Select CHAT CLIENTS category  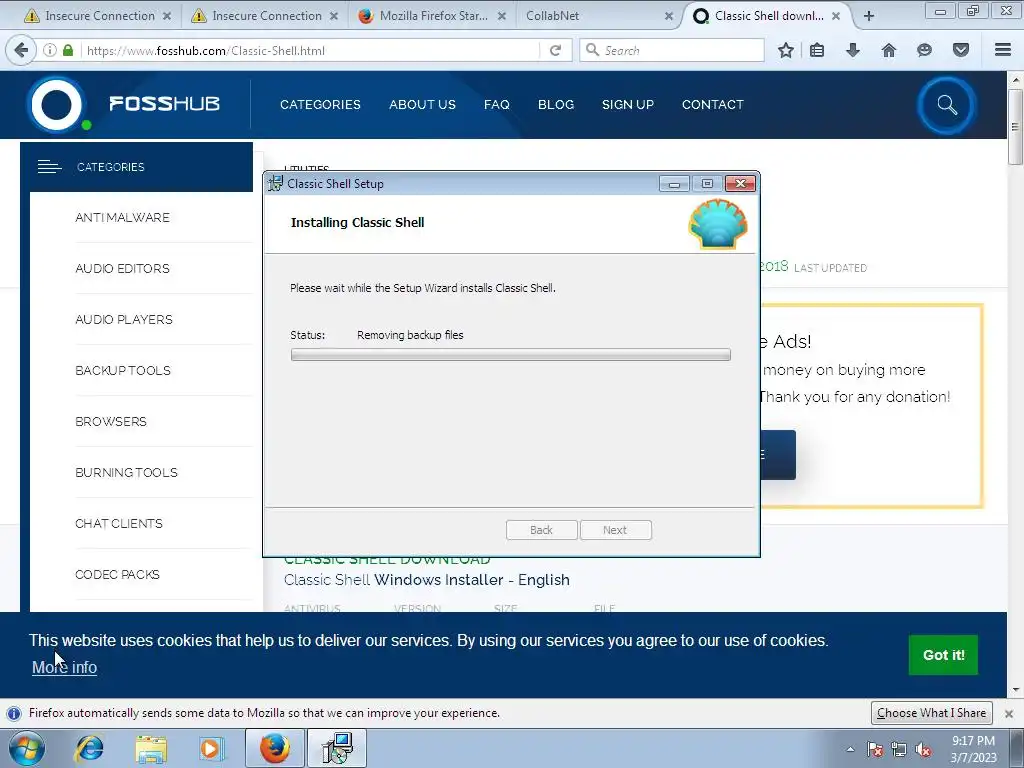pos(118,523)
